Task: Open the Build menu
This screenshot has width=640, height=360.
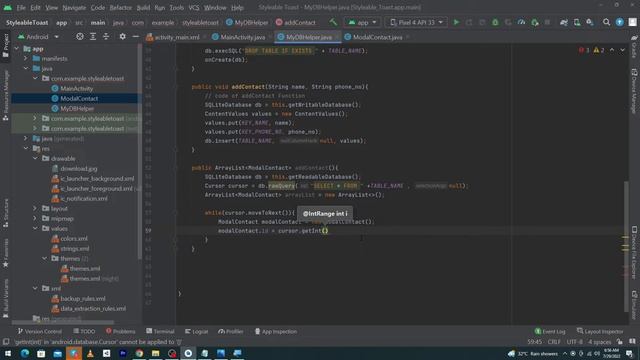Action: tap(143, 7)
